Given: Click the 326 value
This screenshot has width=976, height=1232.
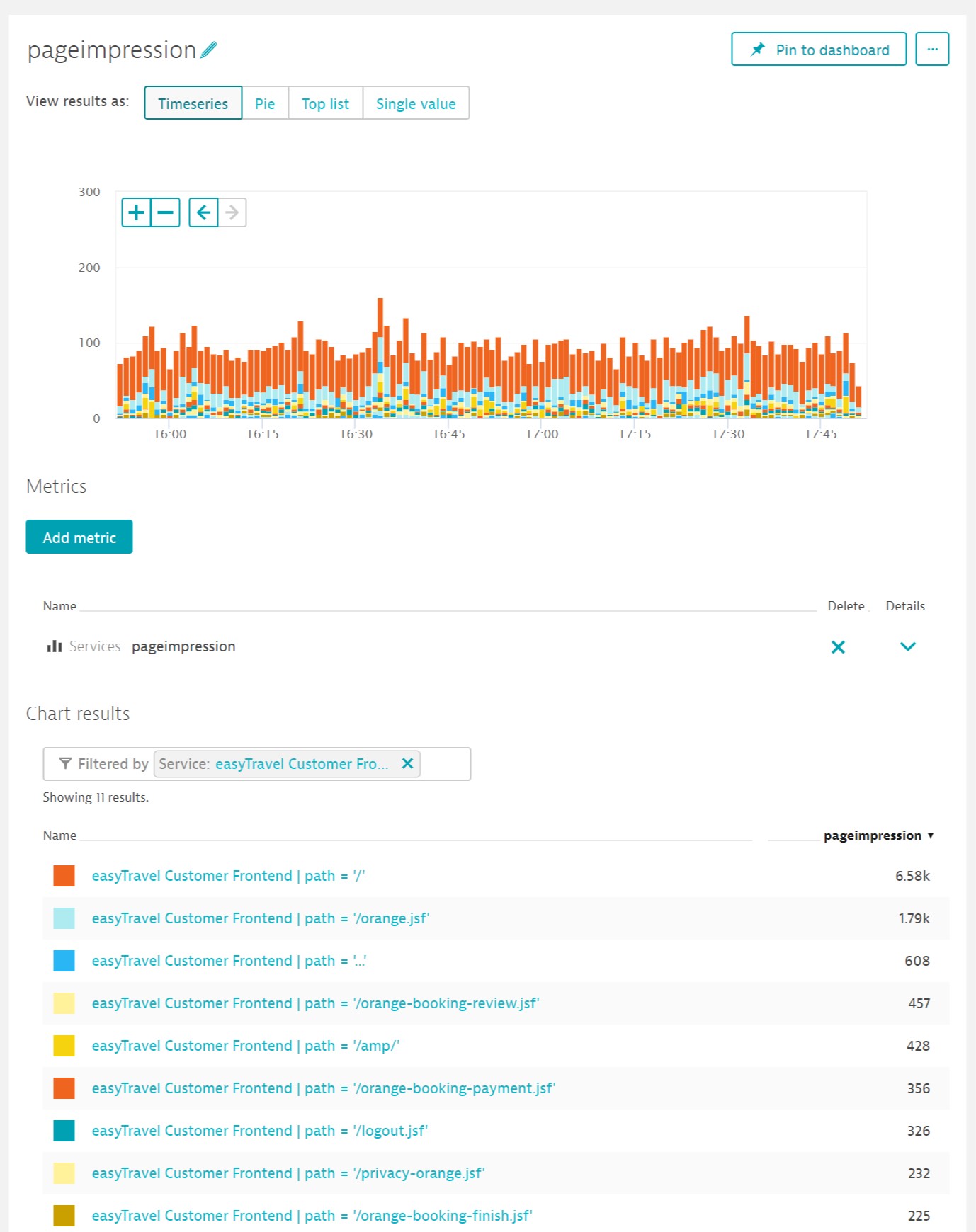Looking at the screenshot, I should coord(919,1131).
